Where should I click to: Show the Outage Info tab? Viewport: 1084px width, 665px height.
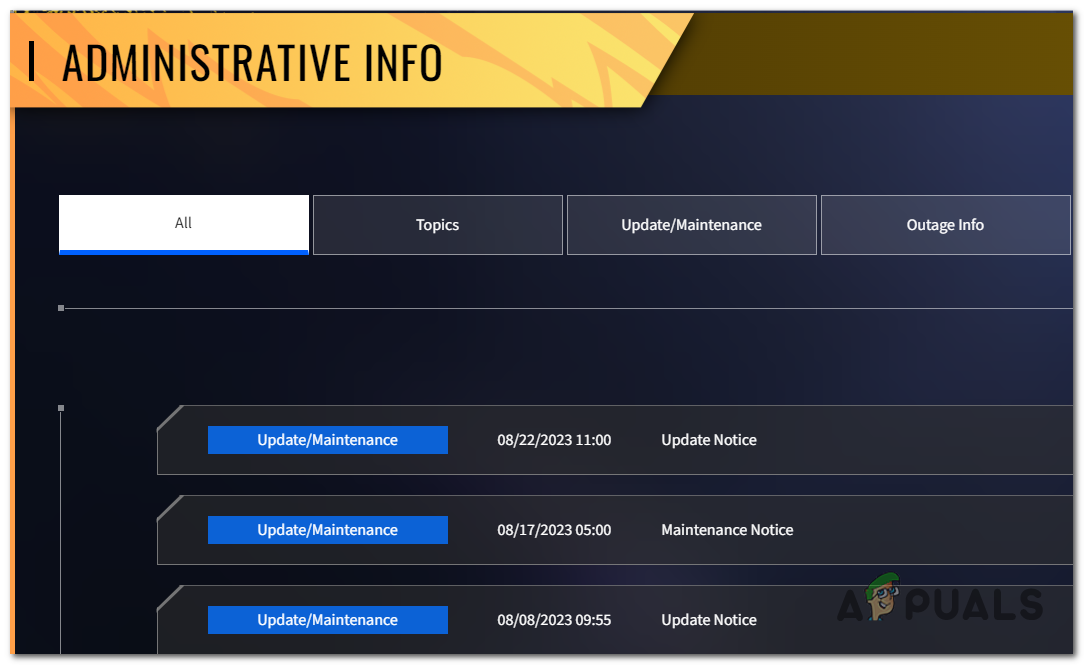[x=945, y=225]
